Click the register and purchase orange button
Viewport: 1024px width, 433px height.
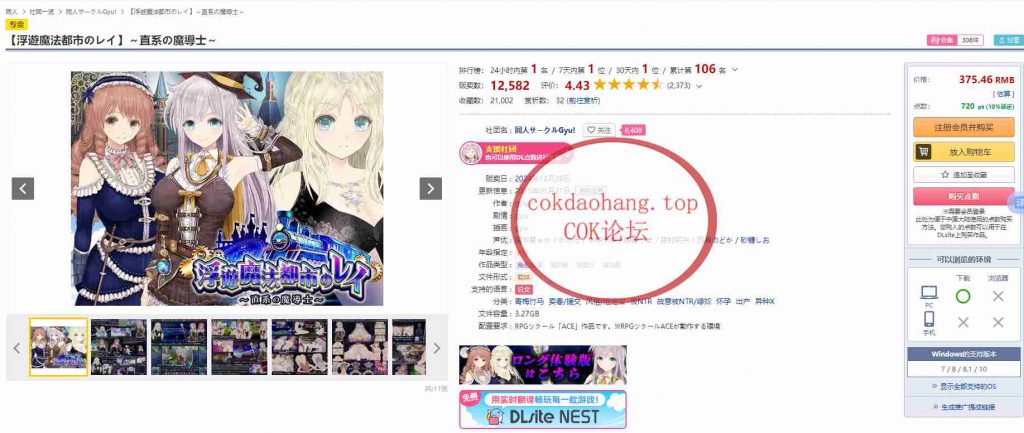point(963,127)
